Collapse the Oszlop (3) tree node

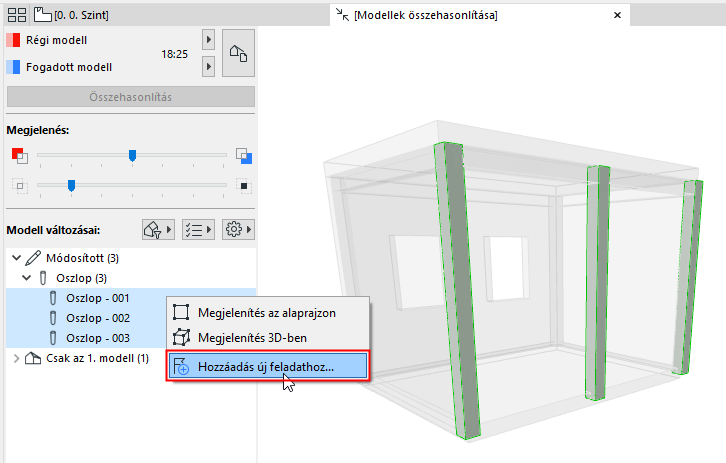27,278
